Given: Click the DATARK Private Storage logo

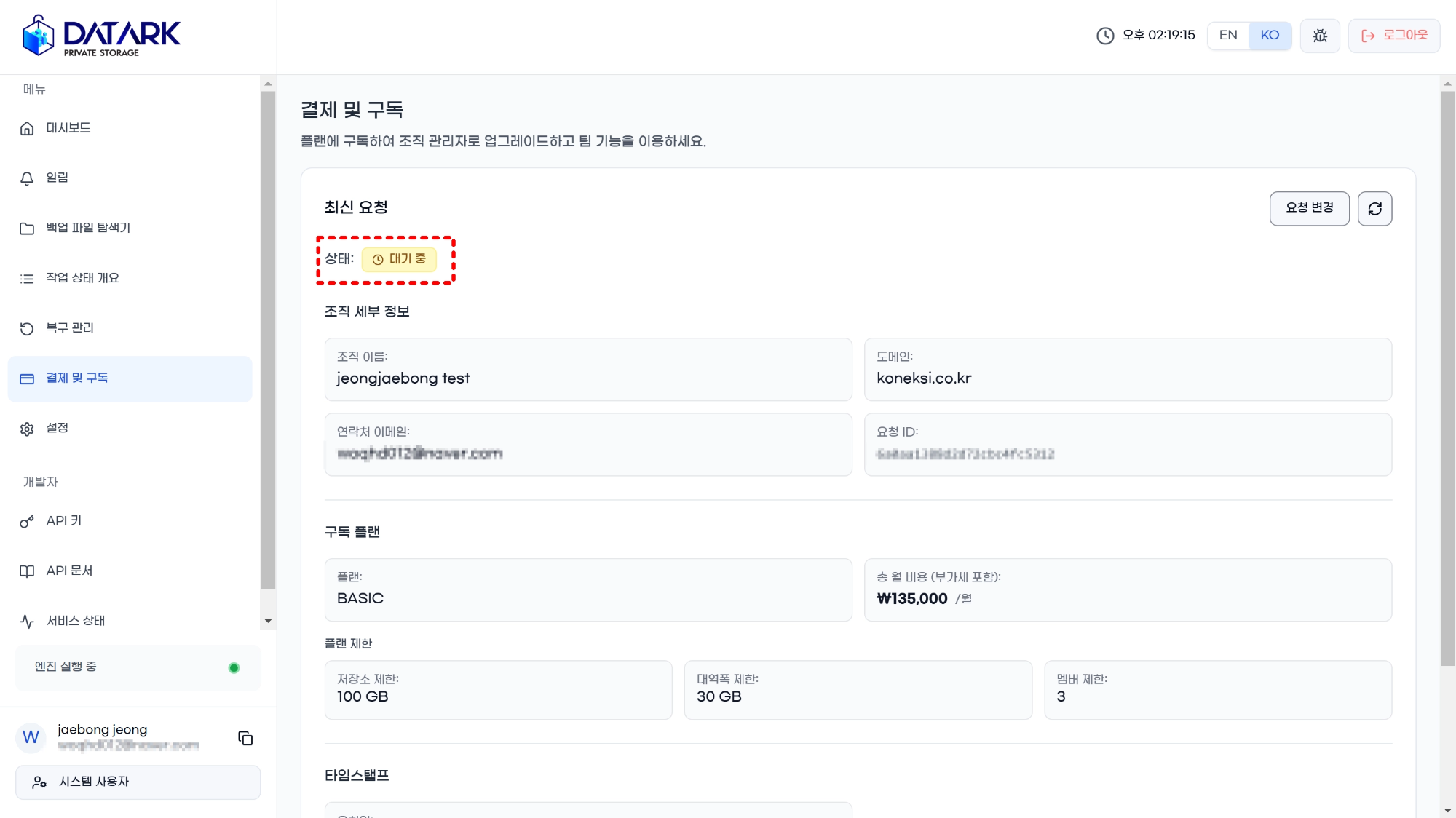Looking at the screenshot, I should (x=101, y=36).
